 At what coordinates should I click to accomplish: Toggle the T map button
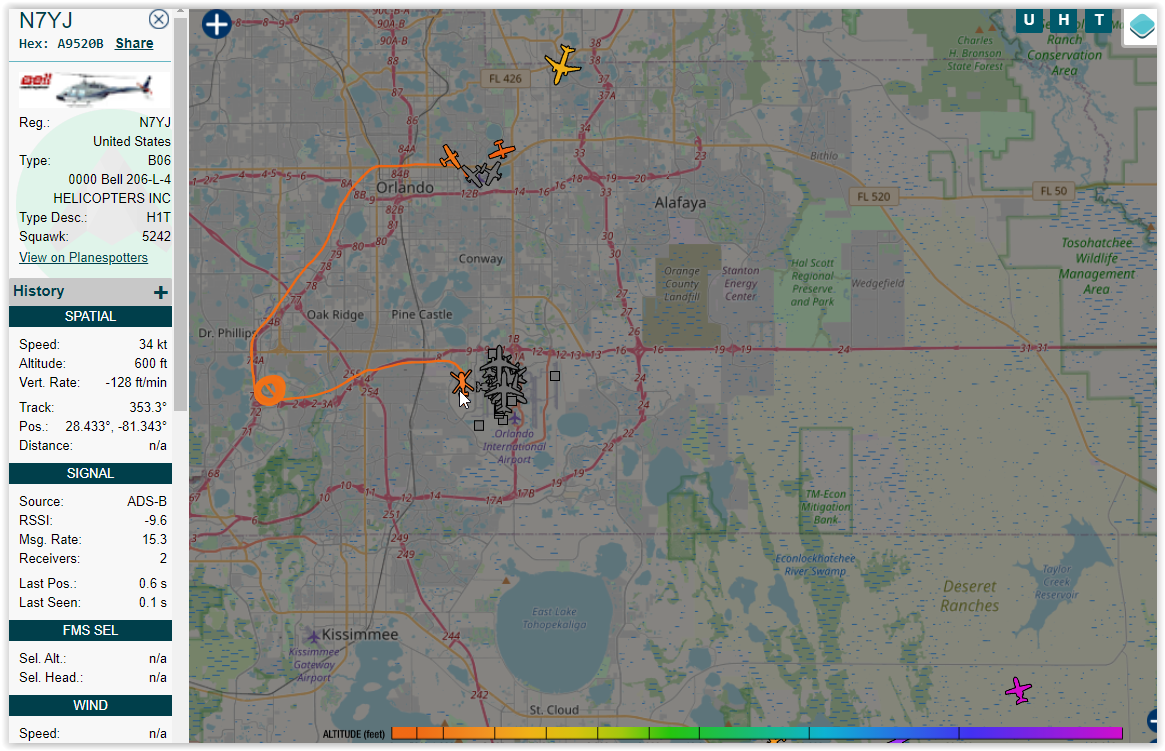[x=1099, y=20]
